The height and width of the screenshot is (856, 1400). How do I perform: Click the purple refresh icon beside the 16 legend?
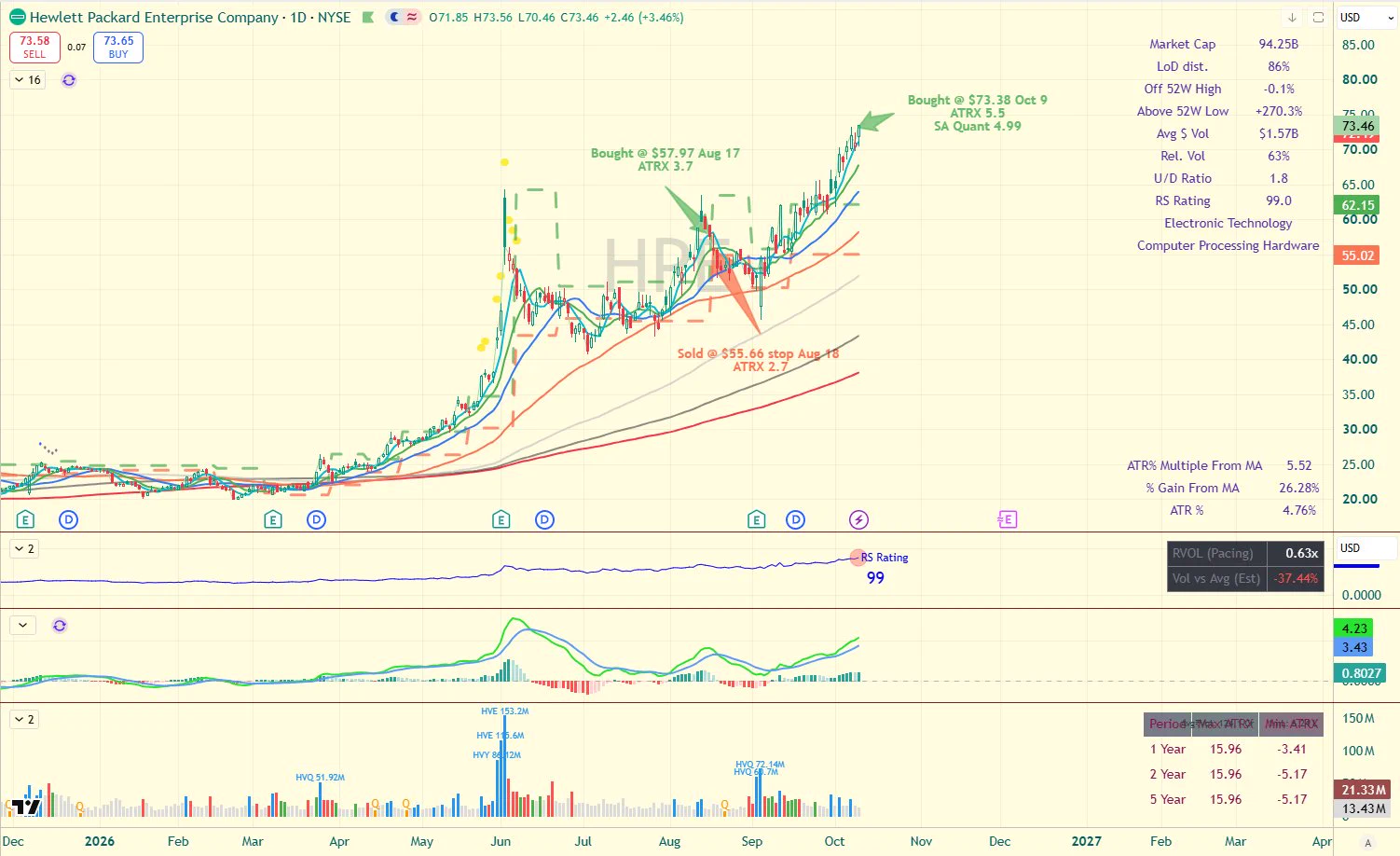69,80
